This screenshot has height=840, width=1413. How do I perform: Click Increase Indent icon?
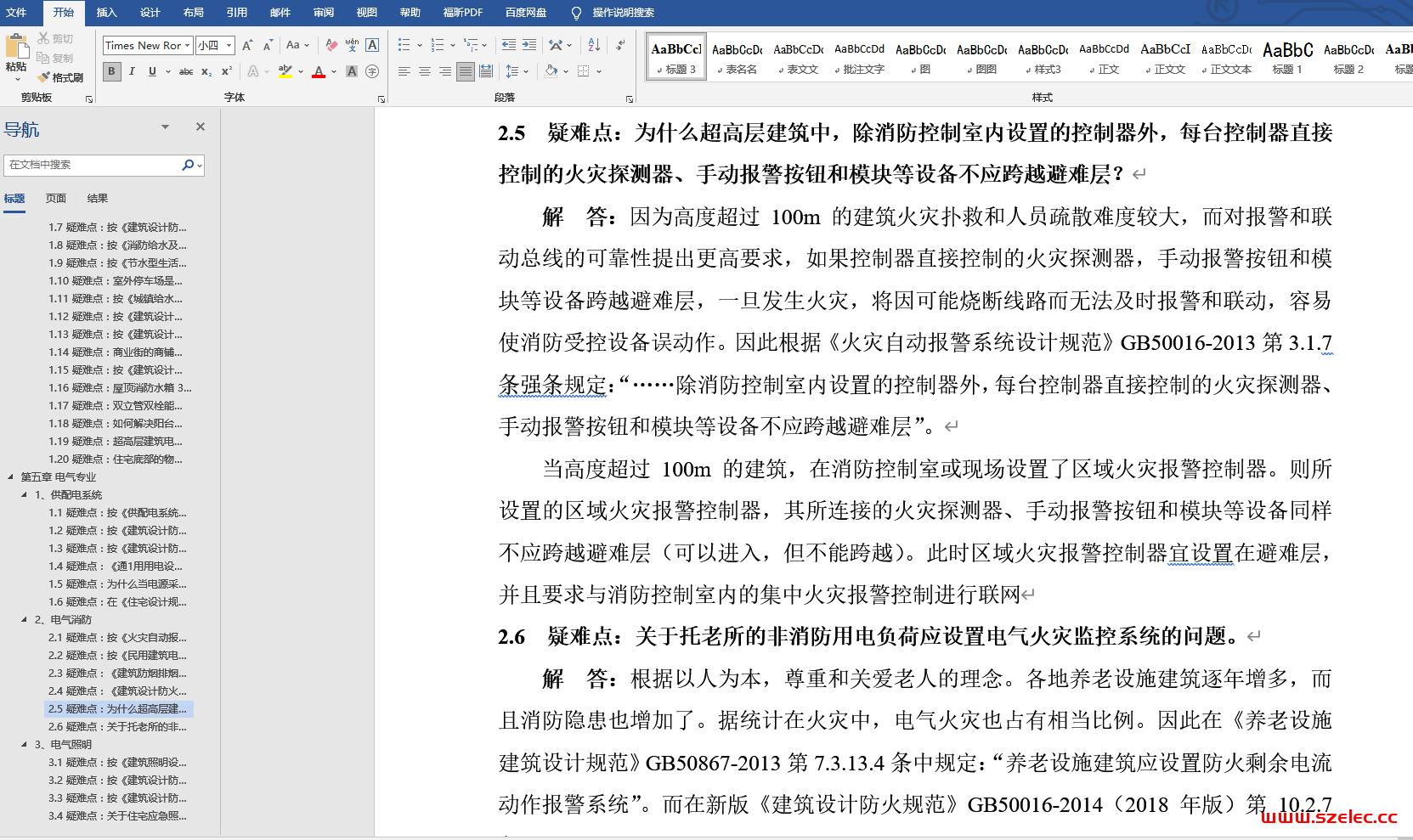pos(529,45)
